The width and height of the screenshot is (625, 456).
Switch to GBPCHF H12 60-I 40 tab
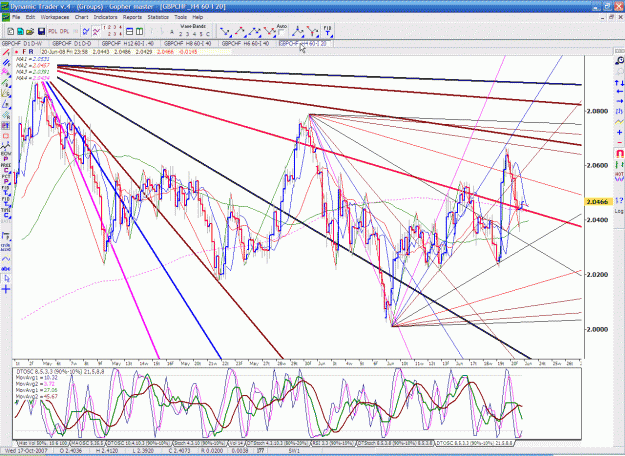[128, 43]
